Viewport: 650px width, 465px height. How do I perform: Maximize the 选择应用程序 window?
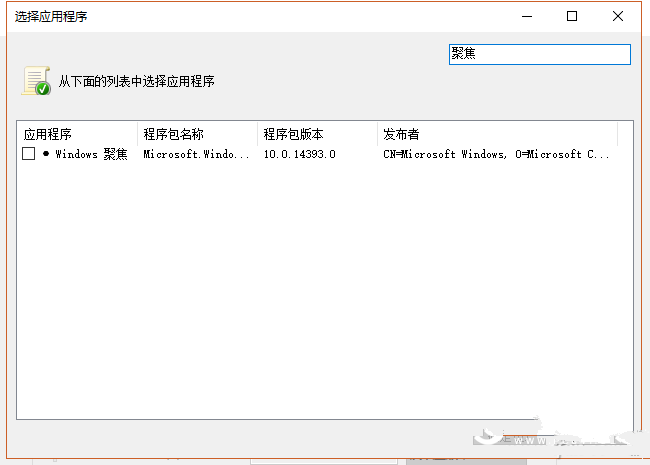point(572,17)
